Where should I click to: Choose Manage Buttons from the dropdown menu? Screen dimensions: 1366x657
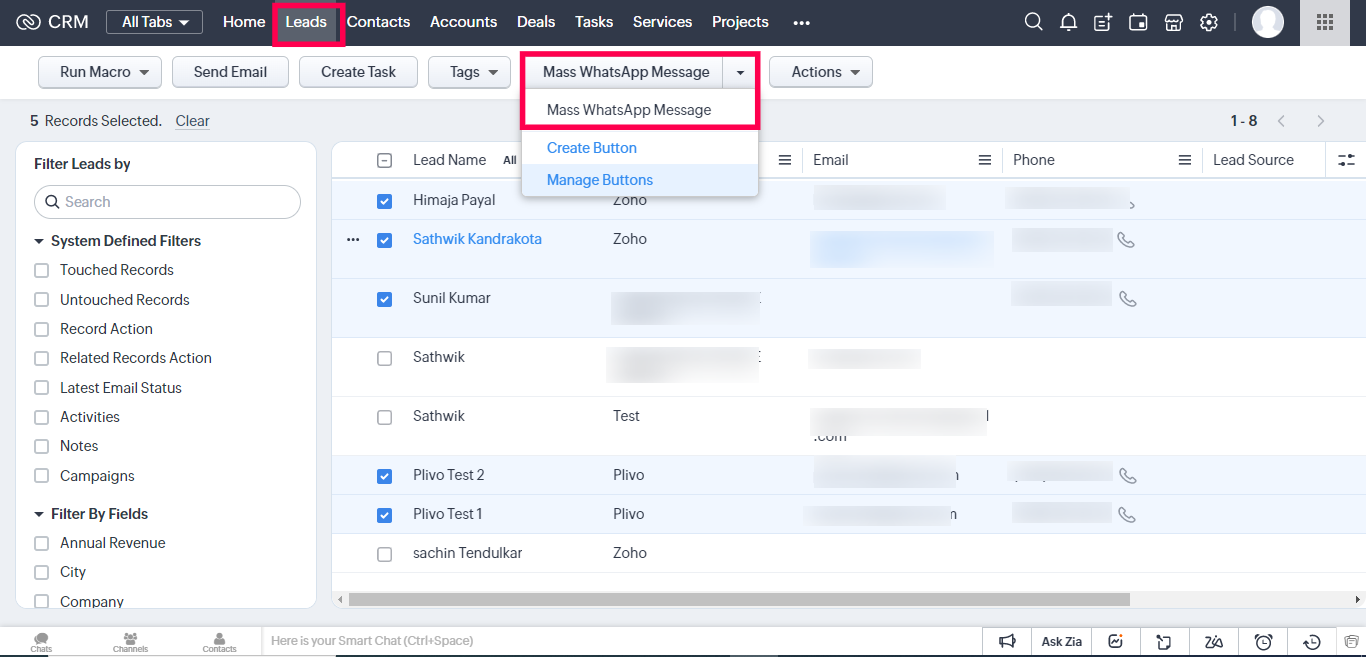[600, 180]
